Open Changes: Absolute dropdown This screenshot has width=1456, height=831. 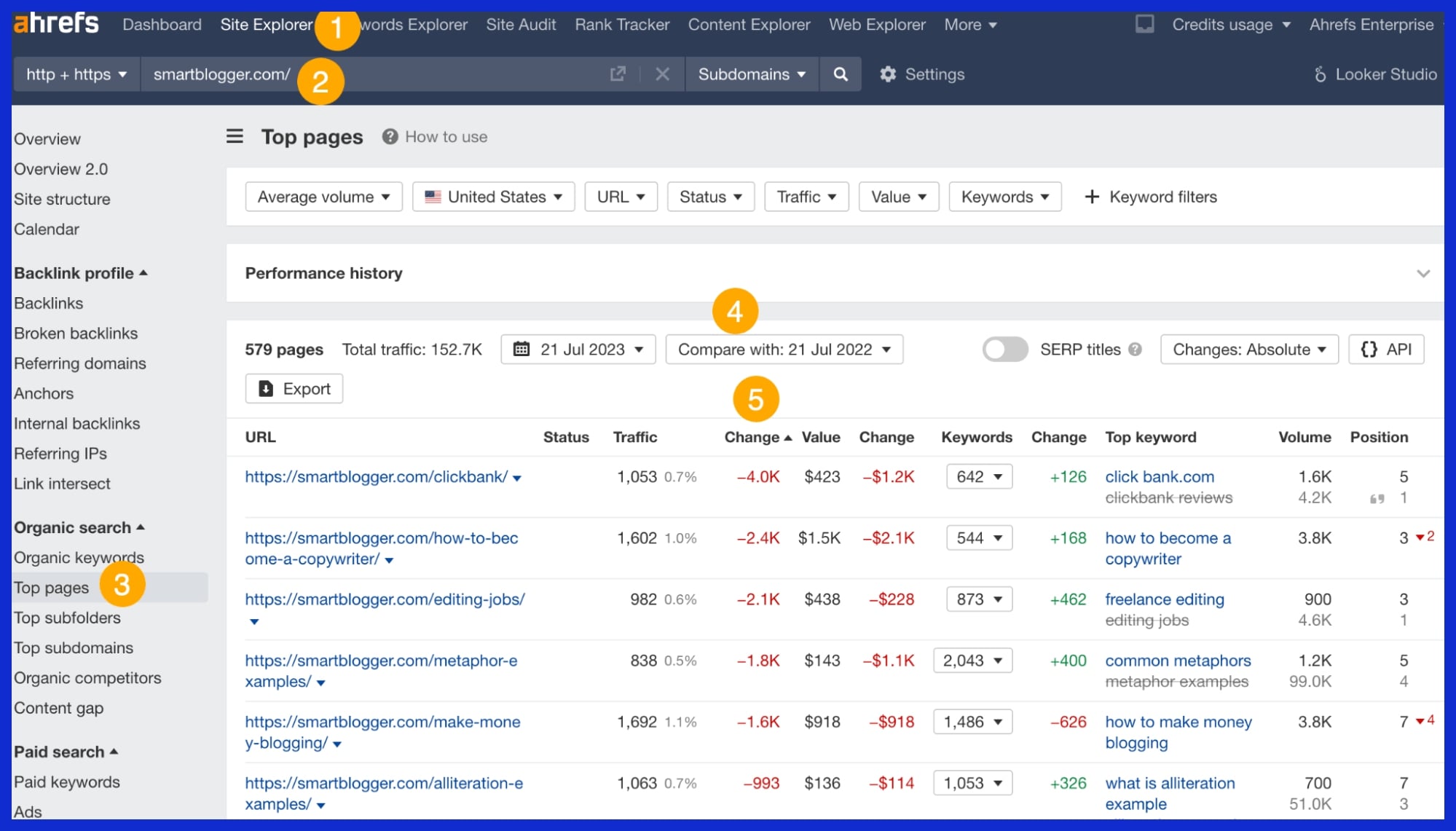1249,350
